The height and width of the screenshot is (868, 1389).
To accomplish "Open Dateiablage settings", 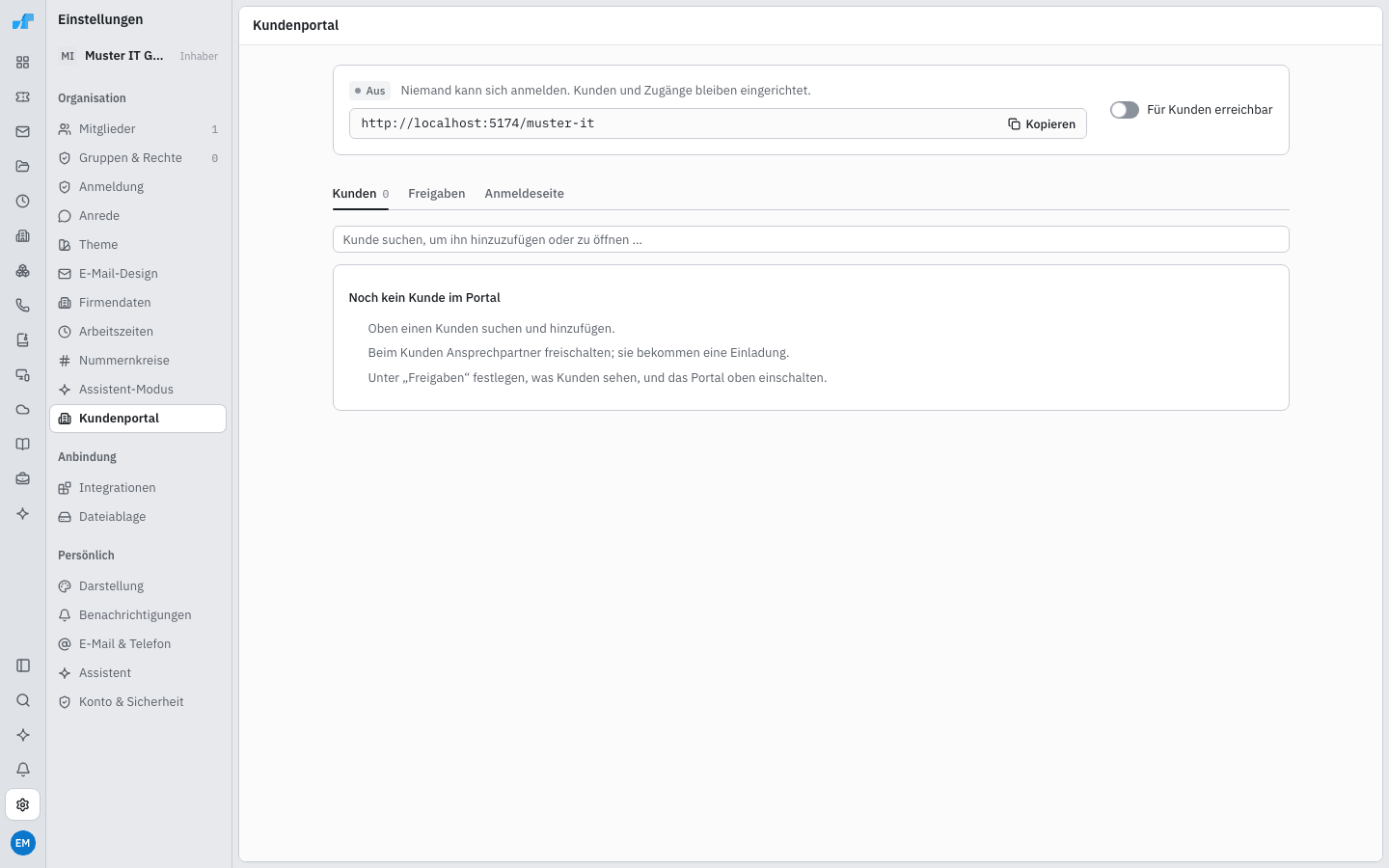I will tap(138, 517).
